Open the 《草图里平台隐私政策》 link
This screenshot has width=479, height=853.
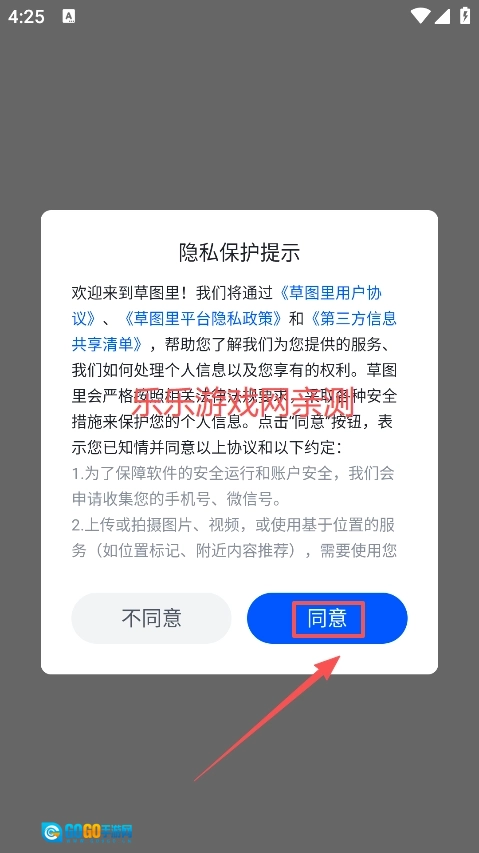pyautogui.click(x=202, y=318)
